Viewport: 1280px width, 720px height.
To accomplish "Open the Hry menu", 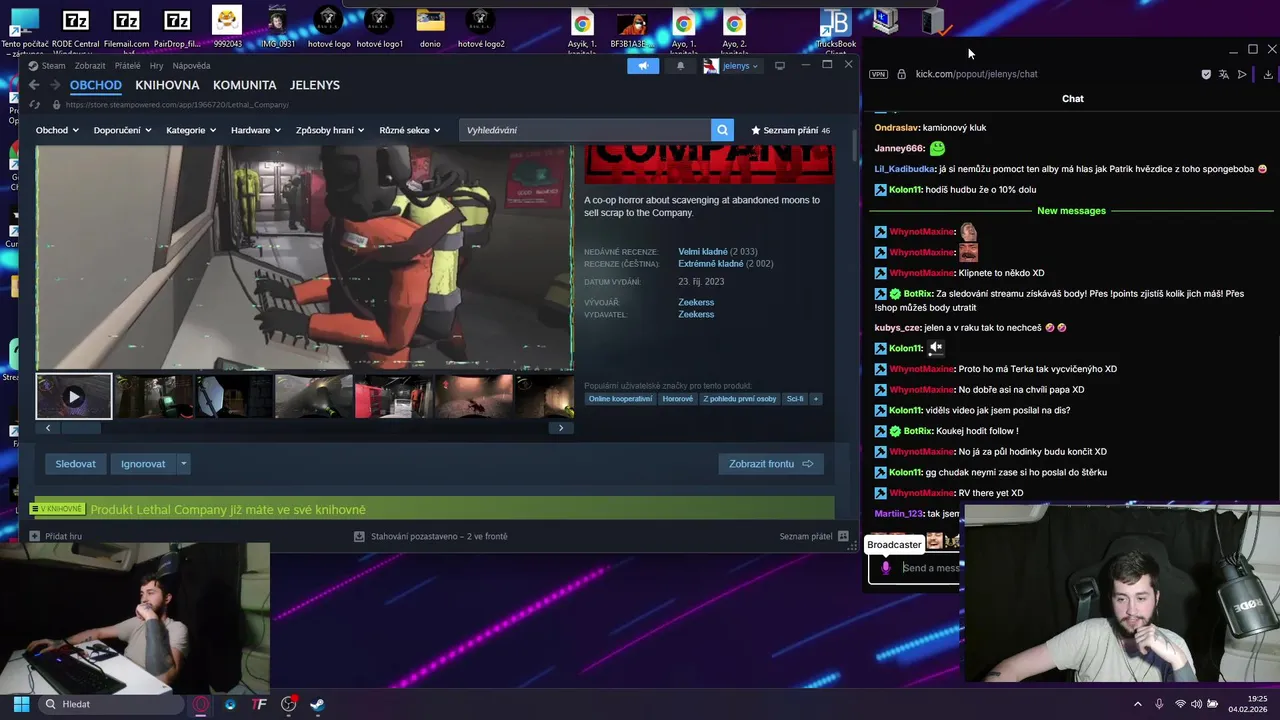I will (x=156, y=66).
